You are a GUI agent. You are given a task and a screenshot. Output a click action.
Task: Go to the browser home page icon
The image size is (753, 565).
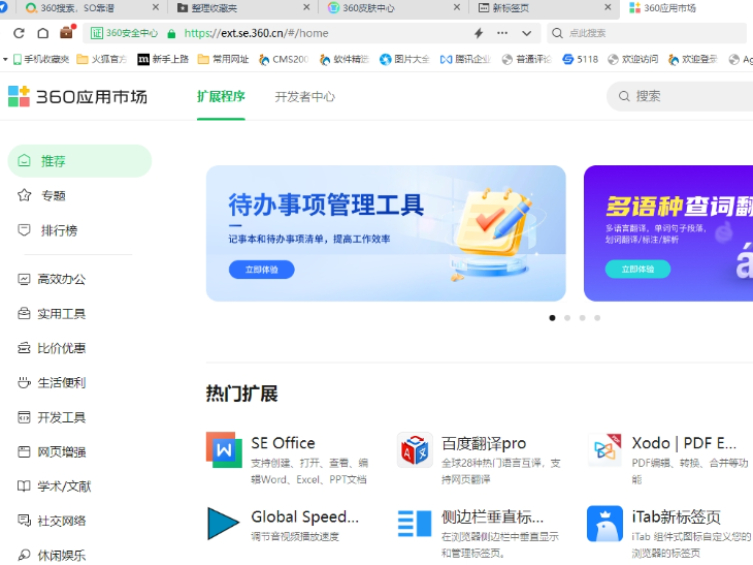point(43,33)
